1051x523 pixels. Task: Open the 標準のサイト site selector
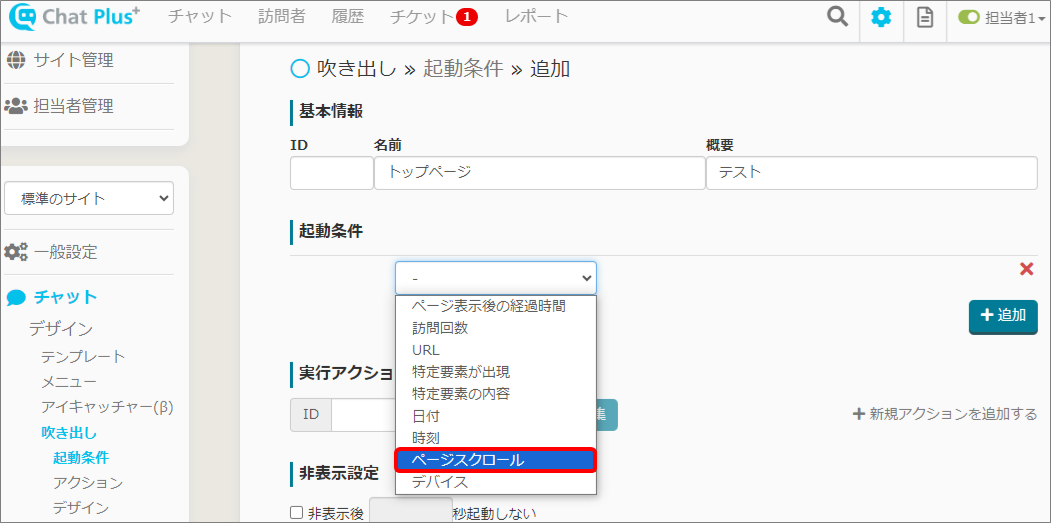point(89,198)
